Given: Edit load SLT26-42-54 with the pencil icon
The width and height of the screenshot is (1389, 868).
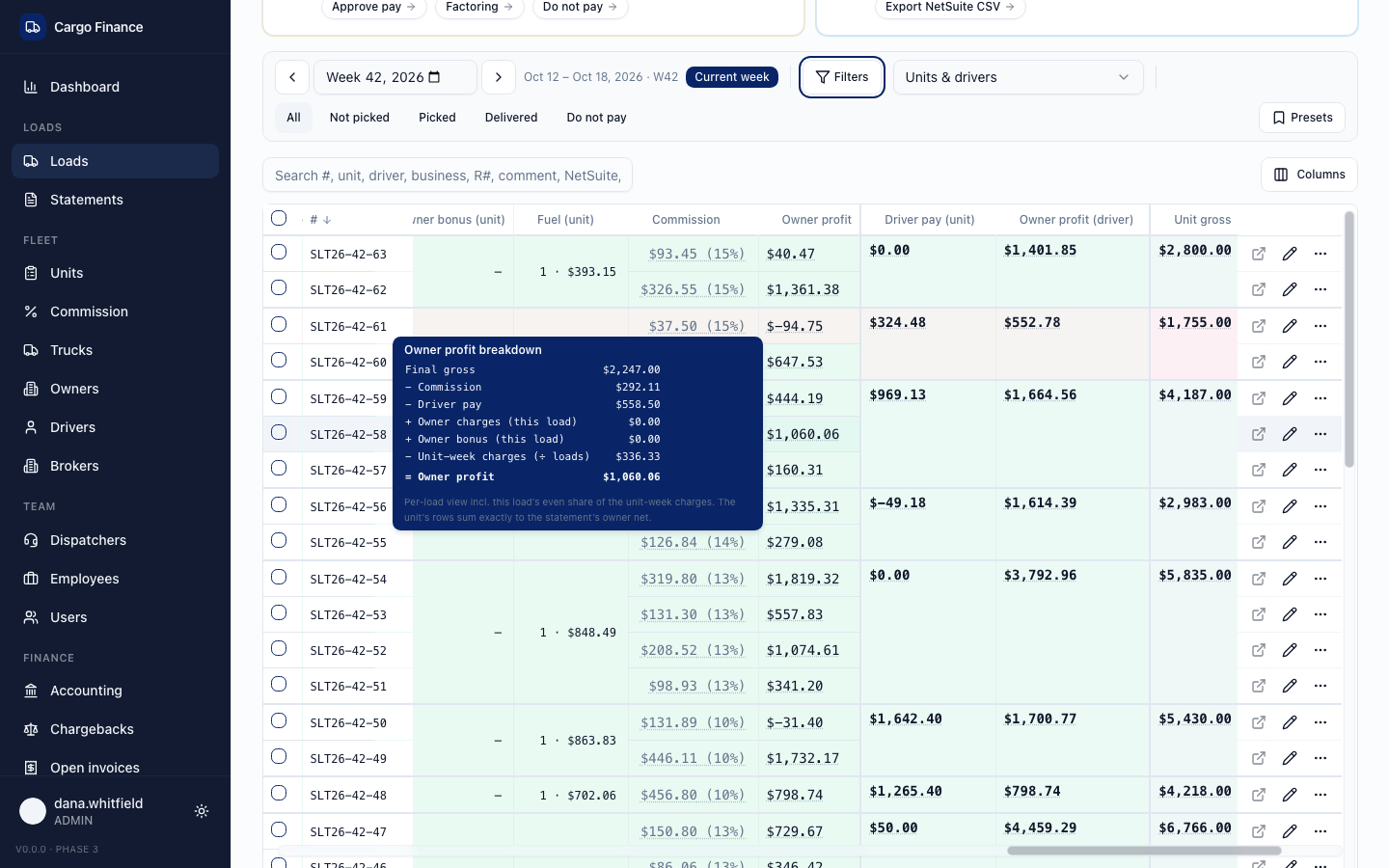Looking at the screenshot, I should (x=1290, y=579).
